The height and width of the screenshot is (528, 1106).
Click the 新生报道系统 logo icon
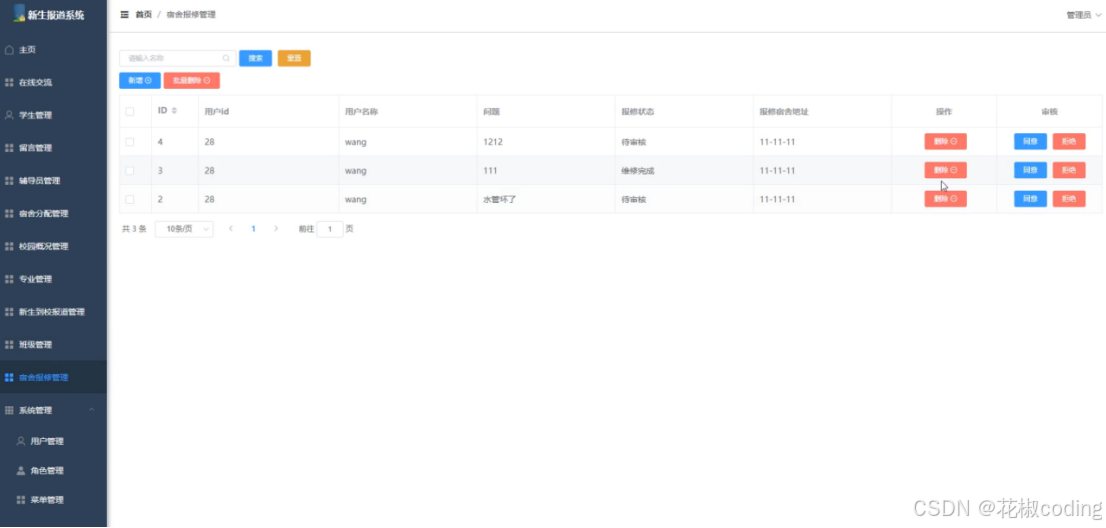coord(20,13)
